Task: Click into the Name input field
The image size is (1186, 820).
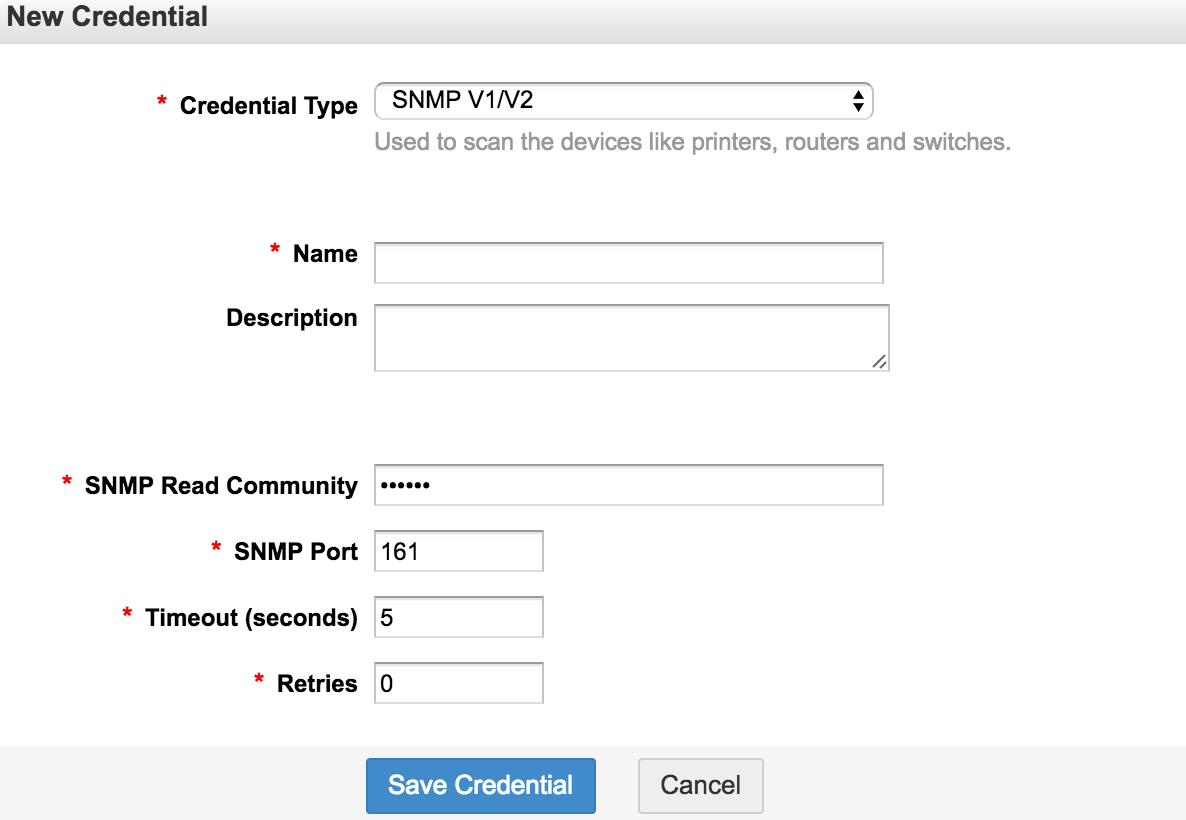Action: pos(628,263)
